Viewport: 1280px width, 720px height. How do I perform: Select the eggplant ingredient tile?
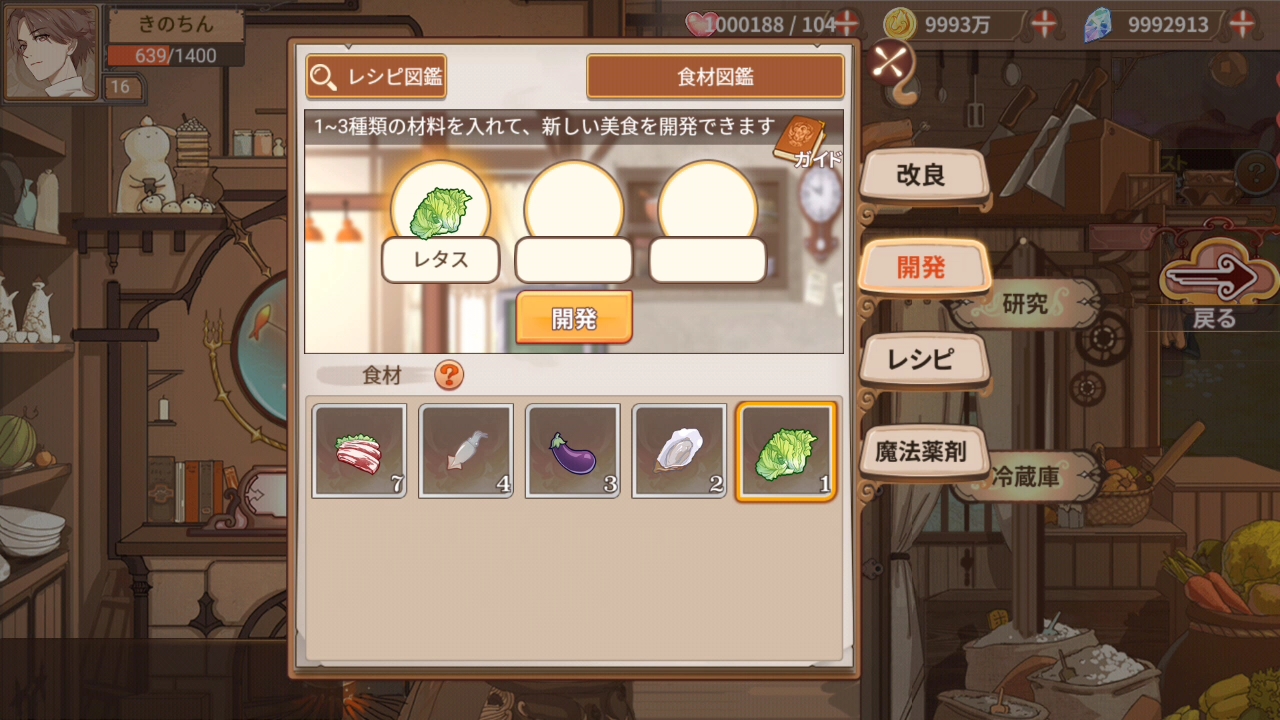tap(573, 451)
